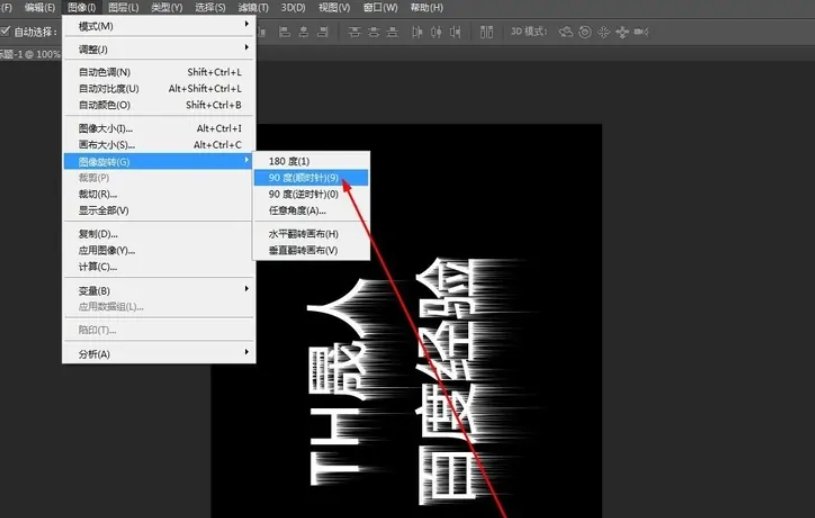Image resolution: width=815 pixels, height=518 pixels.
Task: Open the 图像(I) menu
Action: point(82,8)
